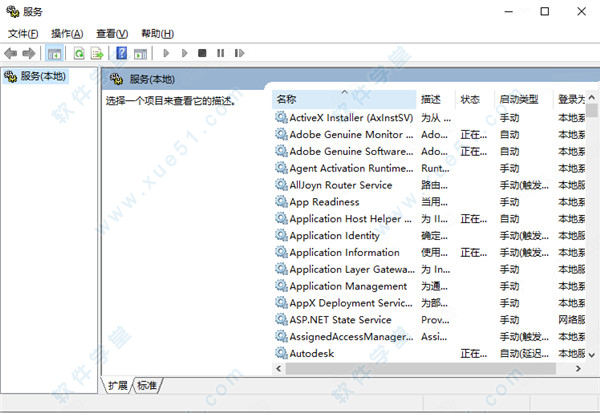Click the first Start service play icon
The width and height of the screenshot is (600, 413).
pyautogui.click(x=166, y=53)
